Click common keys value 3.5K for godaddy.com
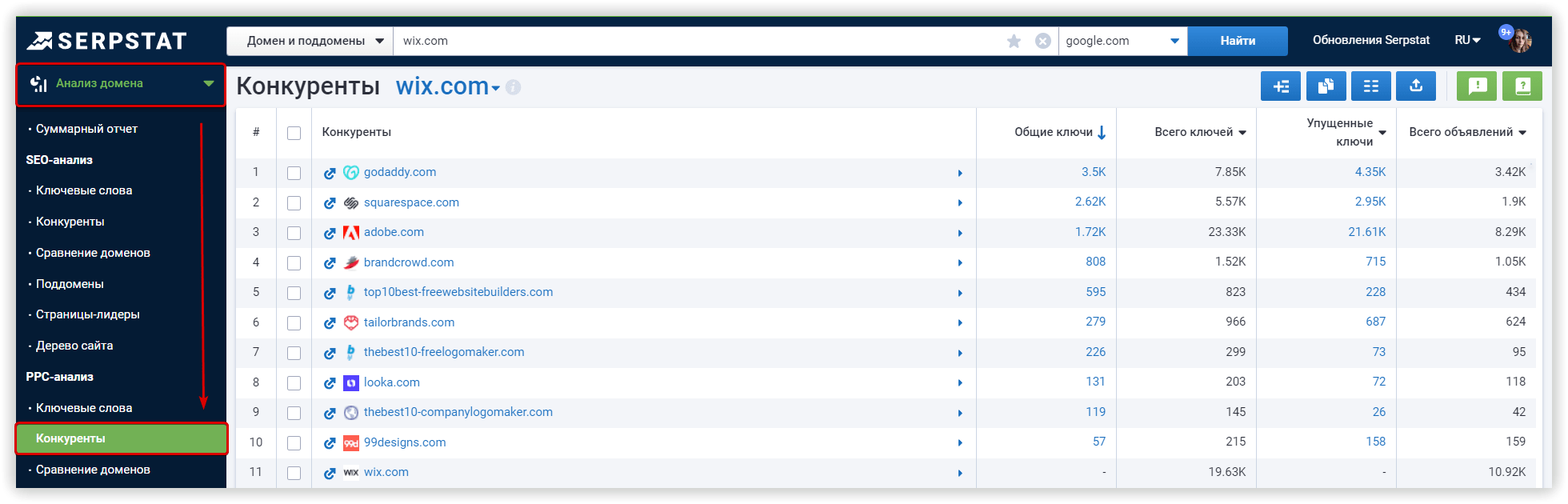Image resolution: width=1568 pixels, height=504 pixels. [x=1094, y=172]
